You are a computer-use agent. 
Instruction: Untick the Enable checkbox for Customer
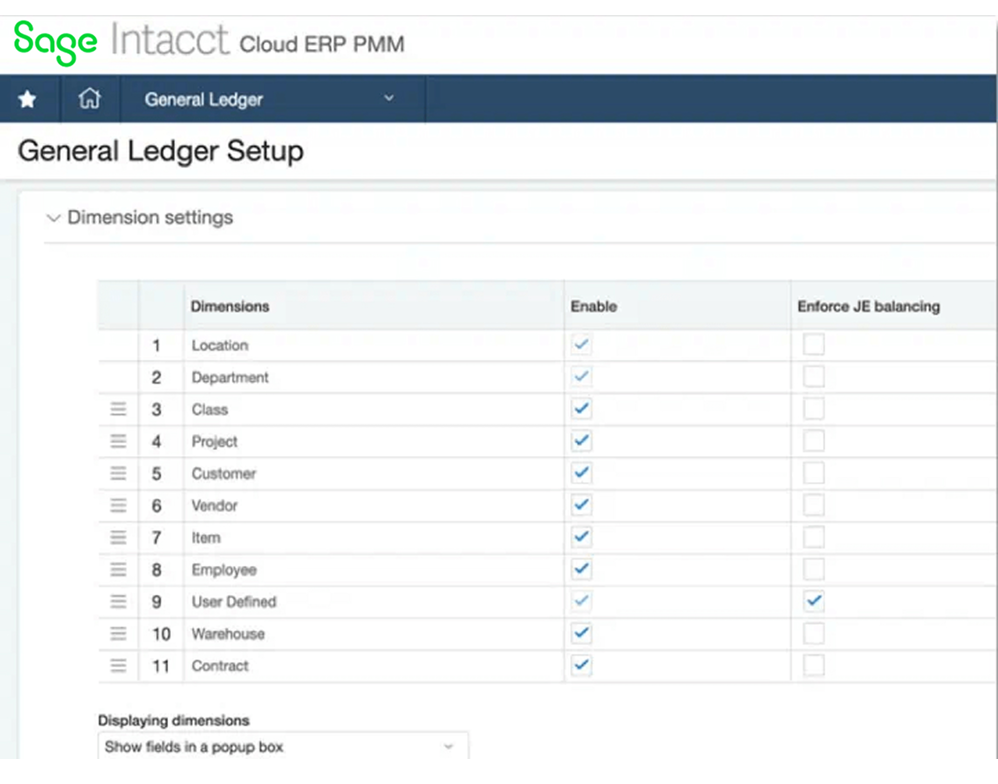pyautogui.click(x=581, y=473)
